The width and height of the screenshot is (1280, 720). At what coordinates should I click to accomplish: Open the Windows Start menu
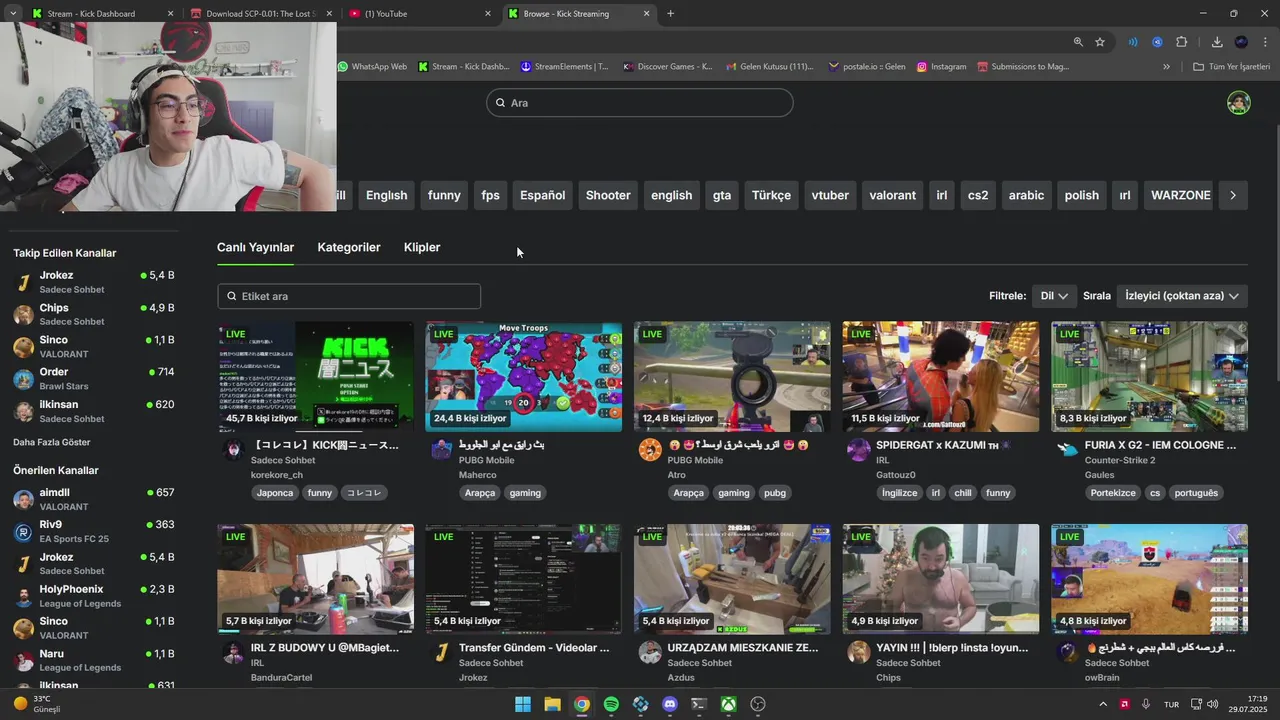coord(522,704)
